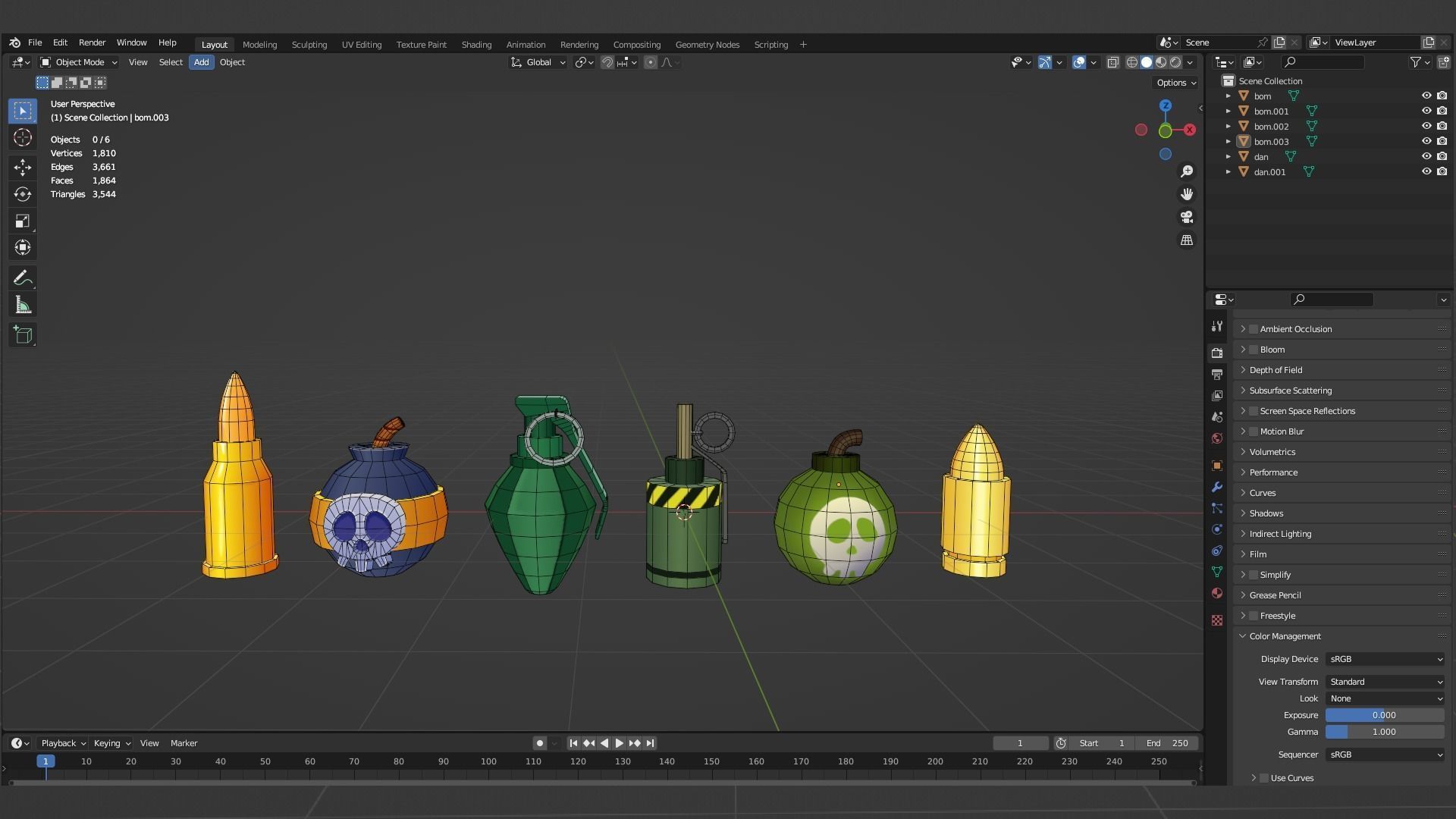Open the View Transform dropdown
Image resolution: width=1456 pixels, height=819 pixels.
[1384, 682]
